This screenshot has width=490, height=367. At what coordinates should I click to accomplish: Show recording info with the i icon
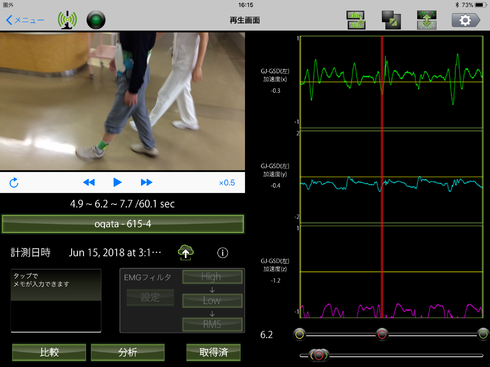(223, 253)
